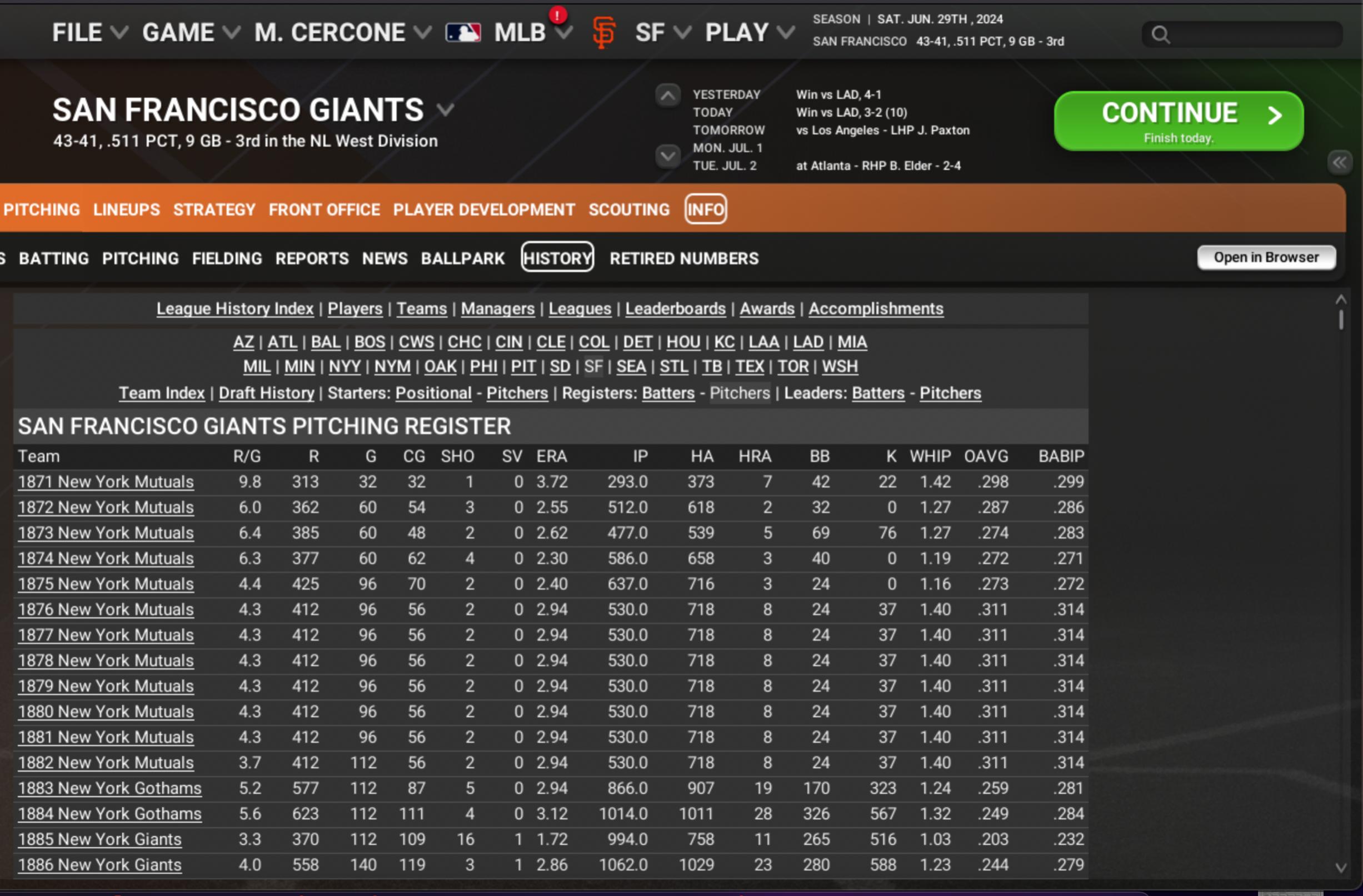Open the 1885 New York Giants link
The image size is (1363, 896).
[x=99, y=839]
